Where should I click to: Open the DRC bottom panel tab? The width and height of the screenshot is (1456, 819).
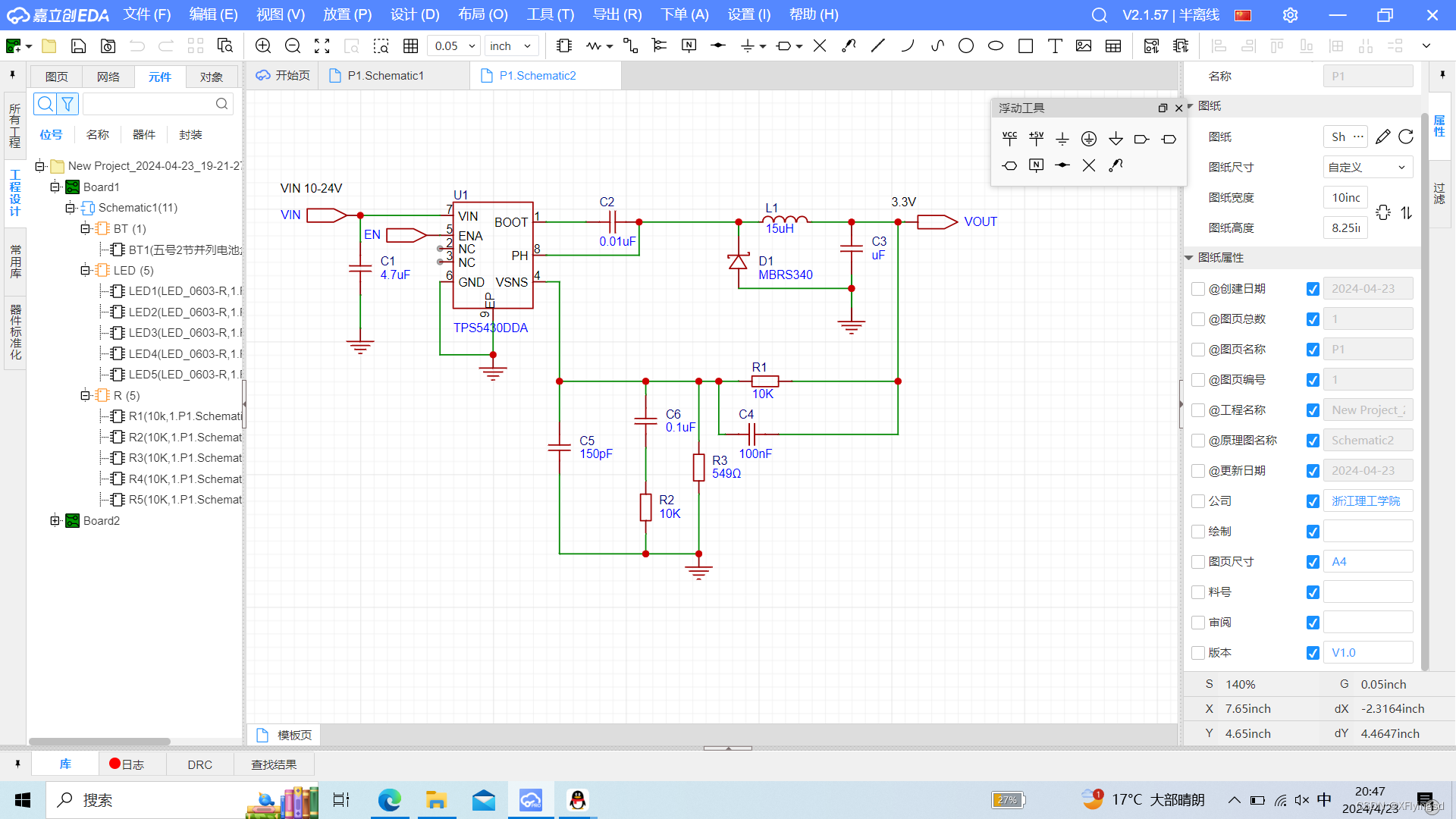pos(199,764)
